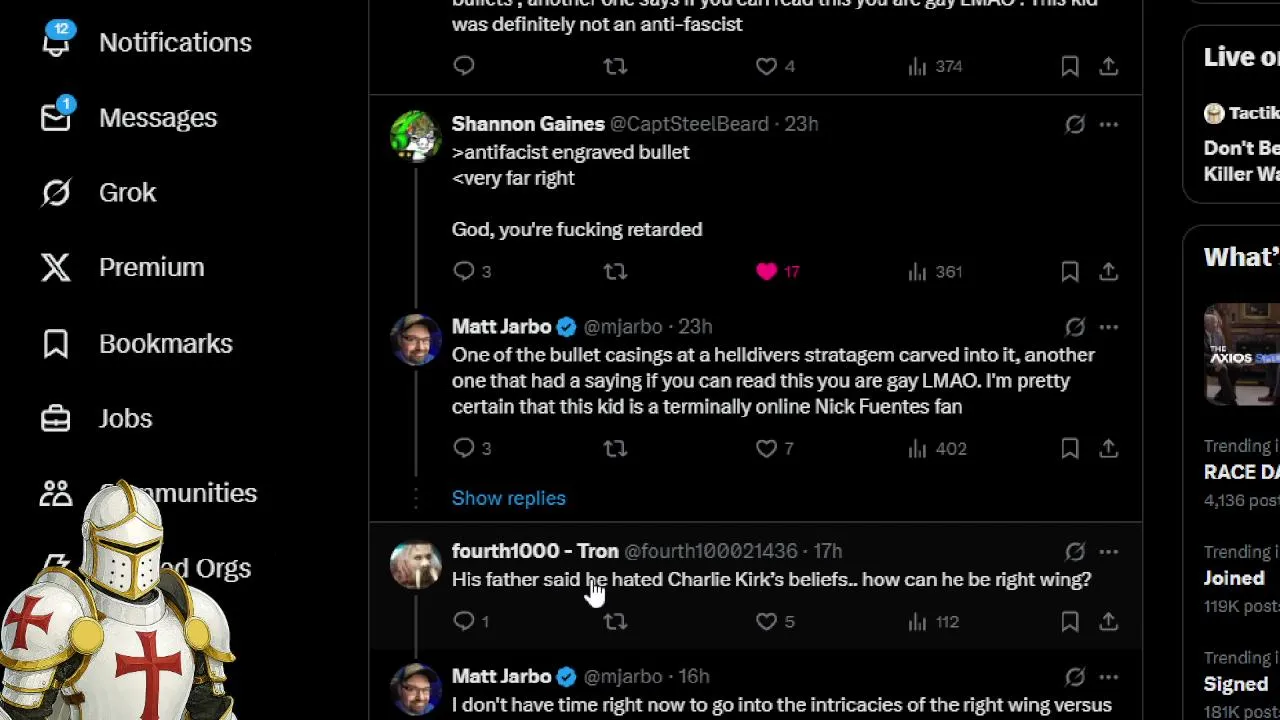Click the X Premium logo icon

[x=56, y=267]
